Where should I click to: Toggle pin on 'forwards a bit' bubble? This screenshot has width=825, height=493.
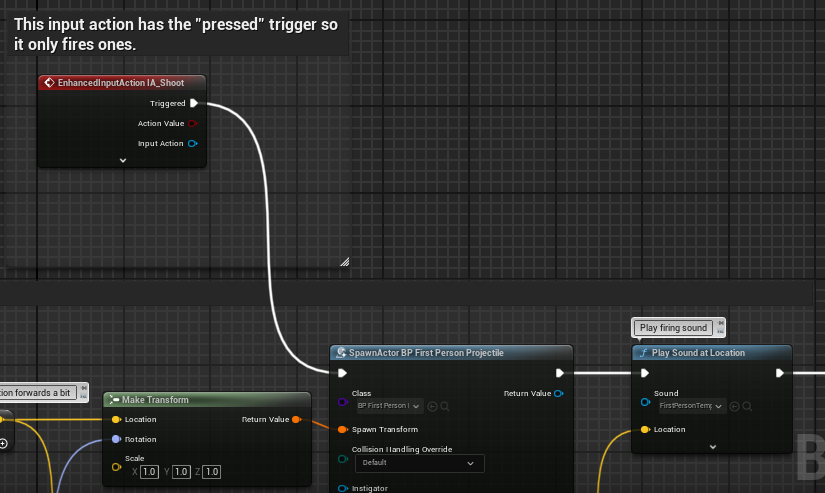(84, 388)
